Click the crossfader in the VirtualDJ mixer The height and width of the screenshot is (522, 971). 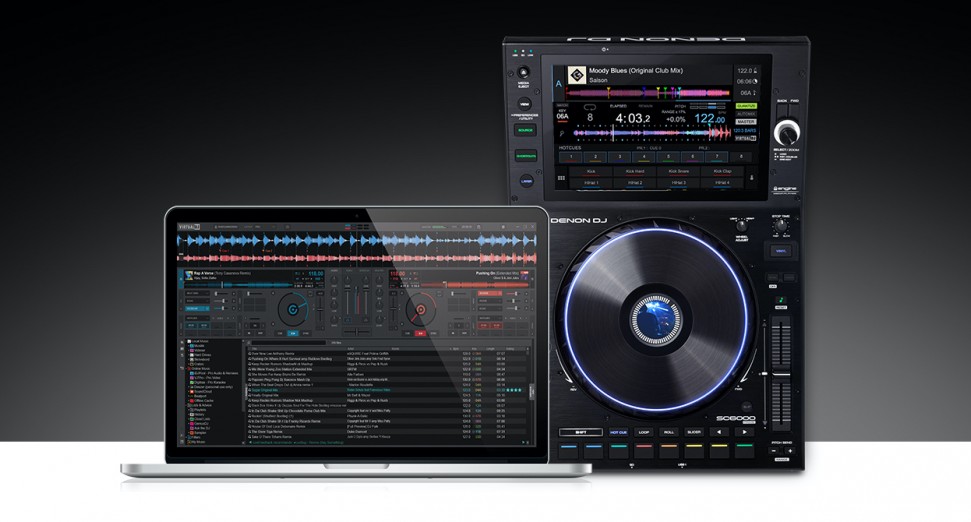tap(357, 333)
